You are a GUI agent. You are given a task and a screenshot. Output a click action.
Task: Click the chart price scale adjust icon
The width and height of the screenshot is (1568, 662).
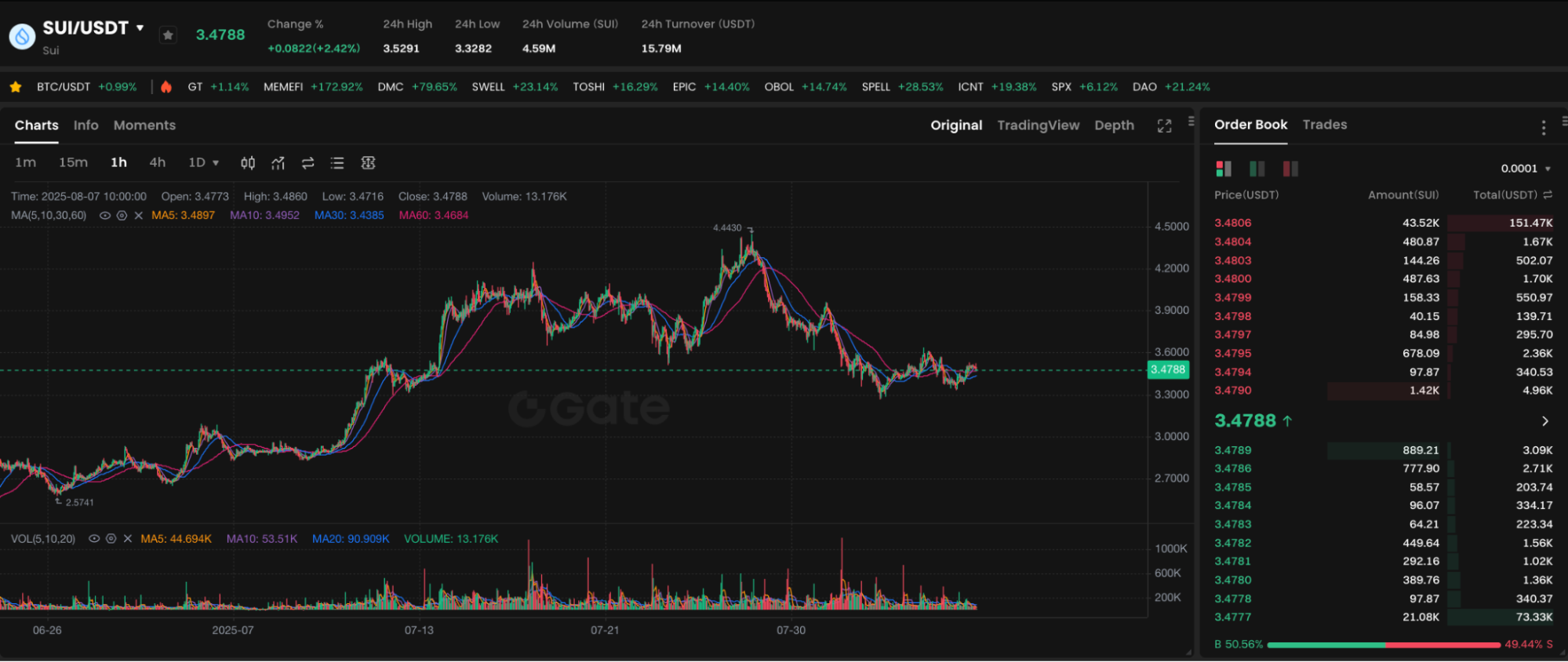click(x=368, y=163)
